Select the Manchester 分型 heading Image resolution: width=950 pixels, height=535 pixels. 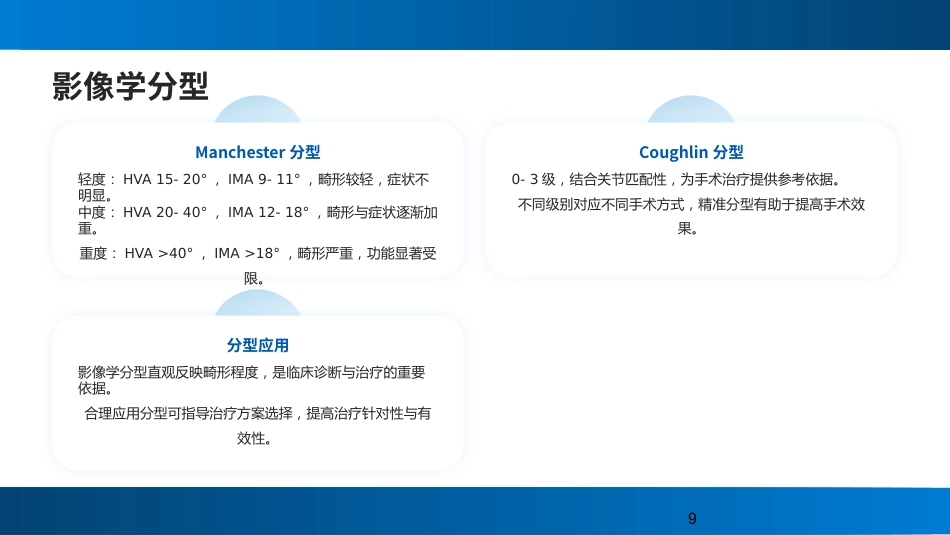(257, 152)
